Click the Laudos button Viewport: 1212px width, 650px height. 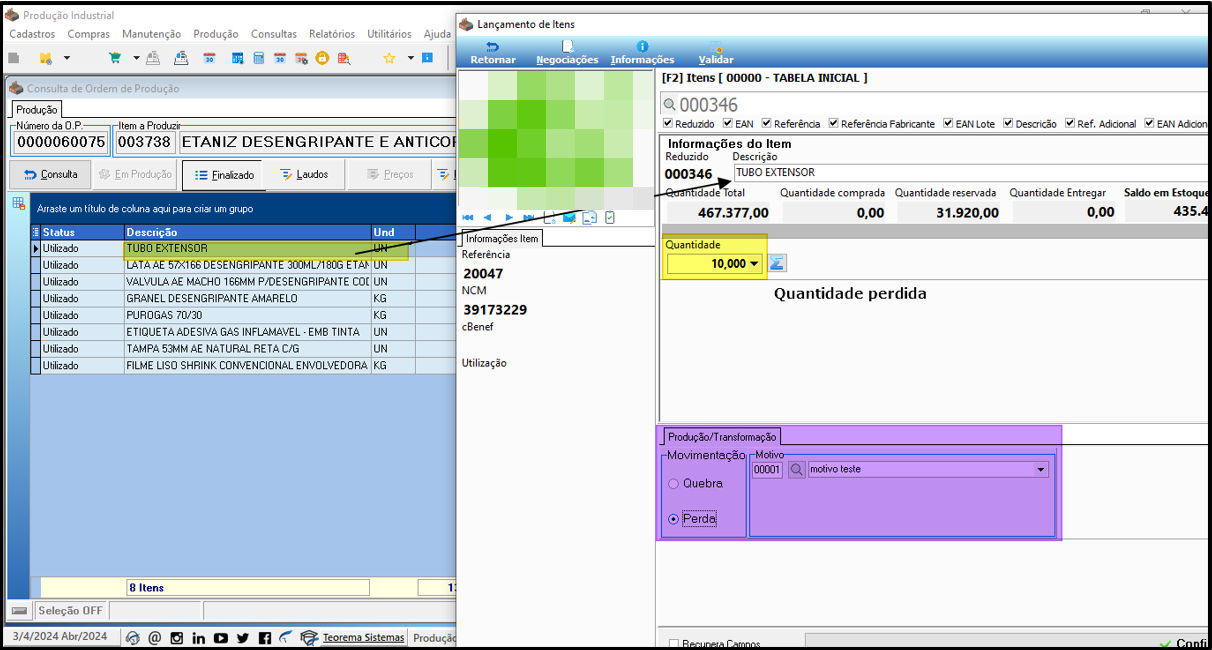[304, 174]
